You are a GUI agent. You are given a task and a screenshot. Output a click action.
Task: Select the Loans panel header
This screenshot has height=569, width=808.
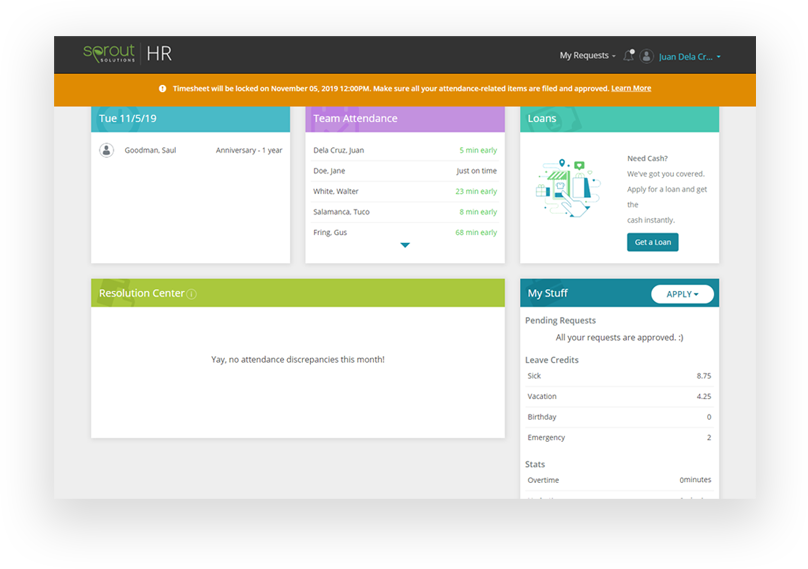click(618, 119)
